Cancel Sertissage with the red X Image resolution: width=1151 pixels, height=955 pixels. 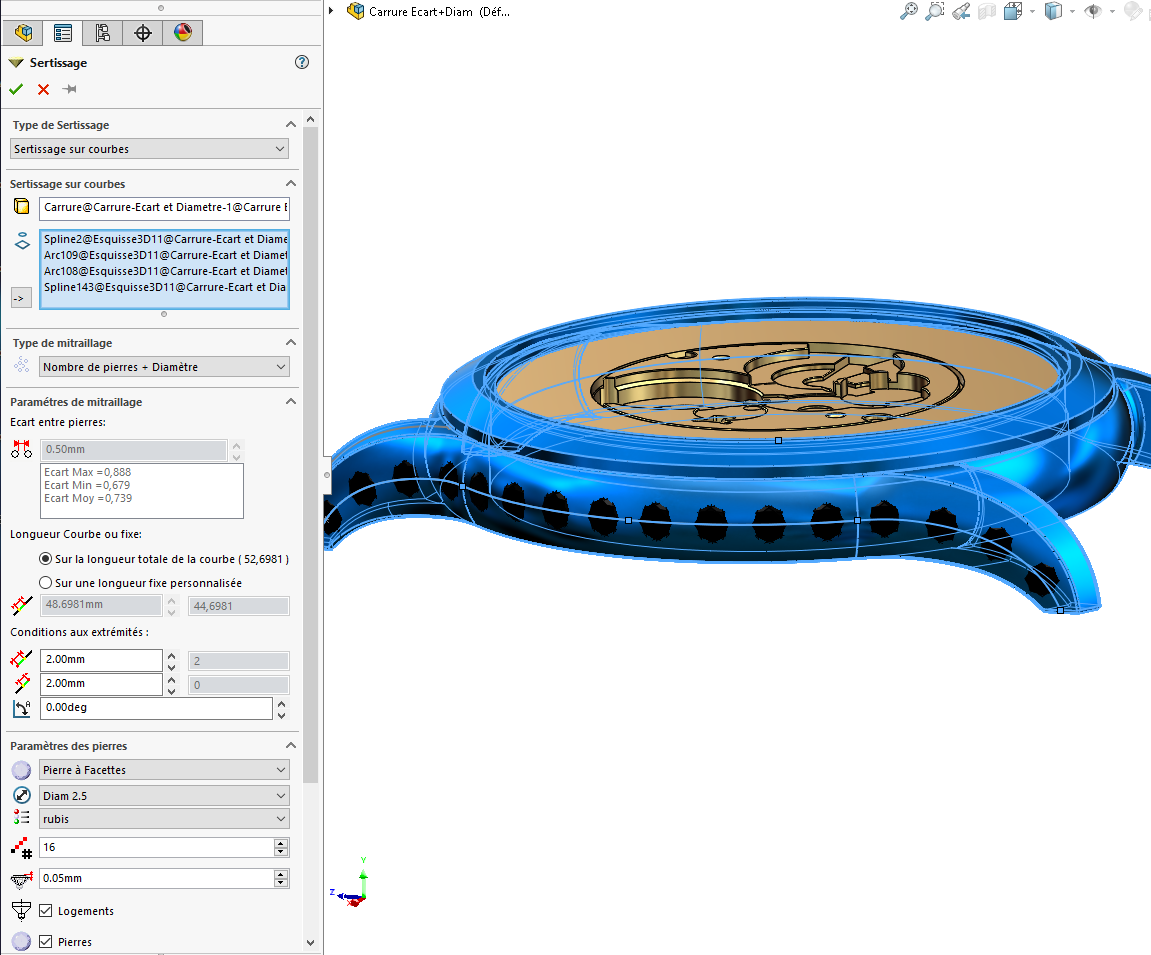pyautogui.click(x=43, y=89)
